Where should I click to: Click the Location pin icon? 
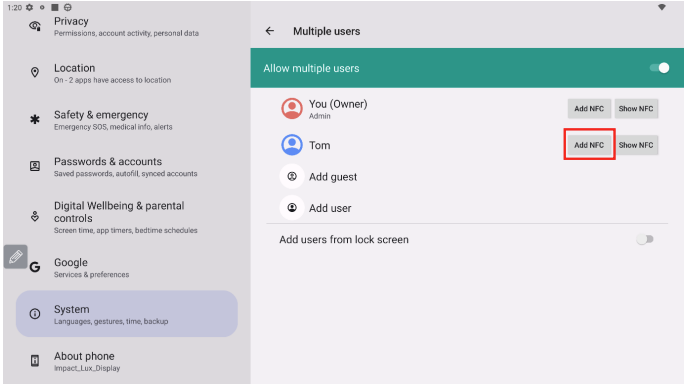point(35,72)
